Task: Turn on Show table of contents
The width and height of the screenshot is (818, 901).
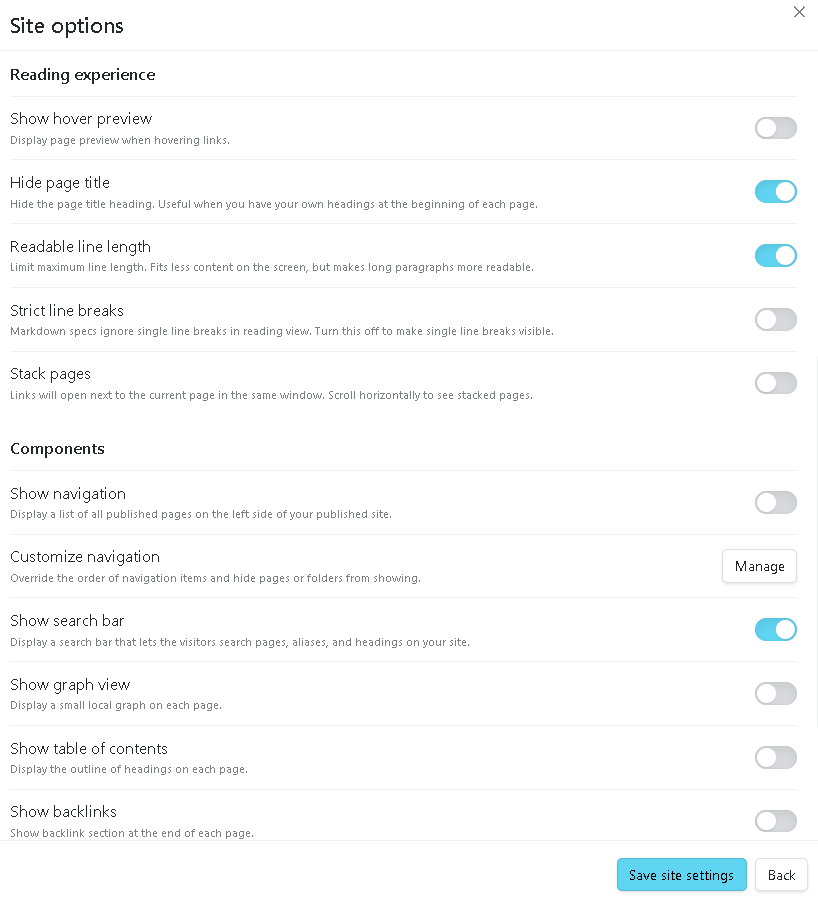Action: click(775, 757)
